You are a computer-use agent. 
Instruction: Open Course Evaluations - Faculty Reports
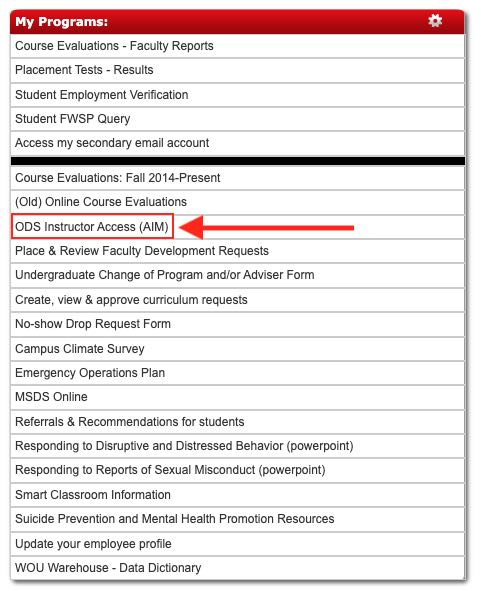pos(114,46)
